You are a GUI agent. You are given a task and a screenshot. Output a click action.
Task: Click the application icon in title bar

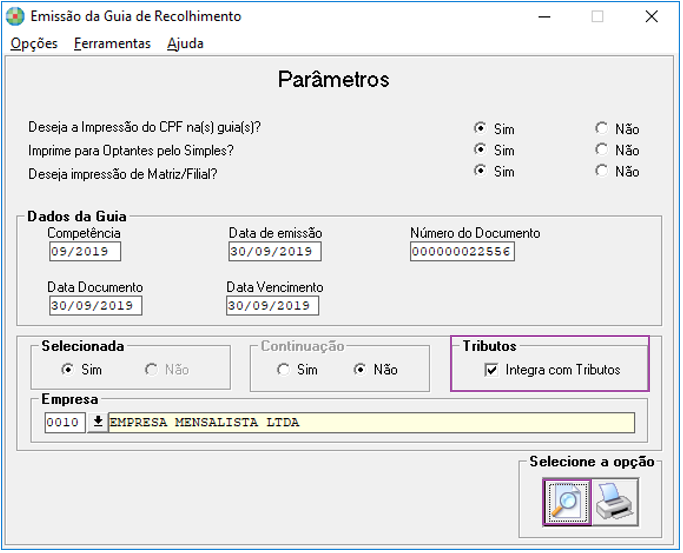pos(15,17)
